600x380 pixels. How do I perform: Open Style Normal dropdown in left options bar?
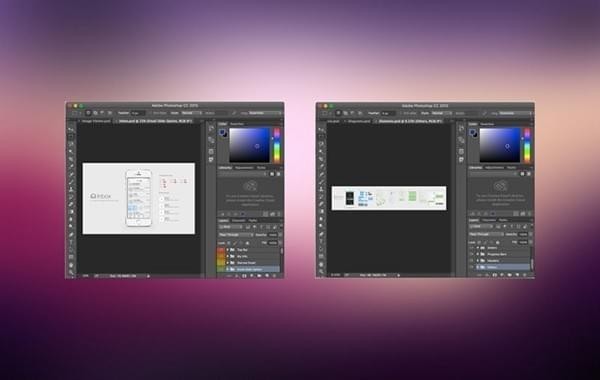click(x=191, y=113)
